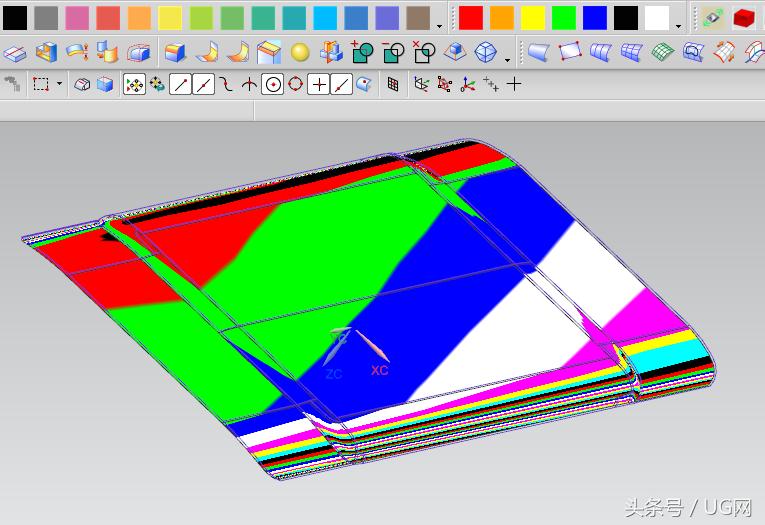Viewport: 765px width, 525px height.
Task: Toggle the Arc Center snap point
Action: tap(272, 85)
